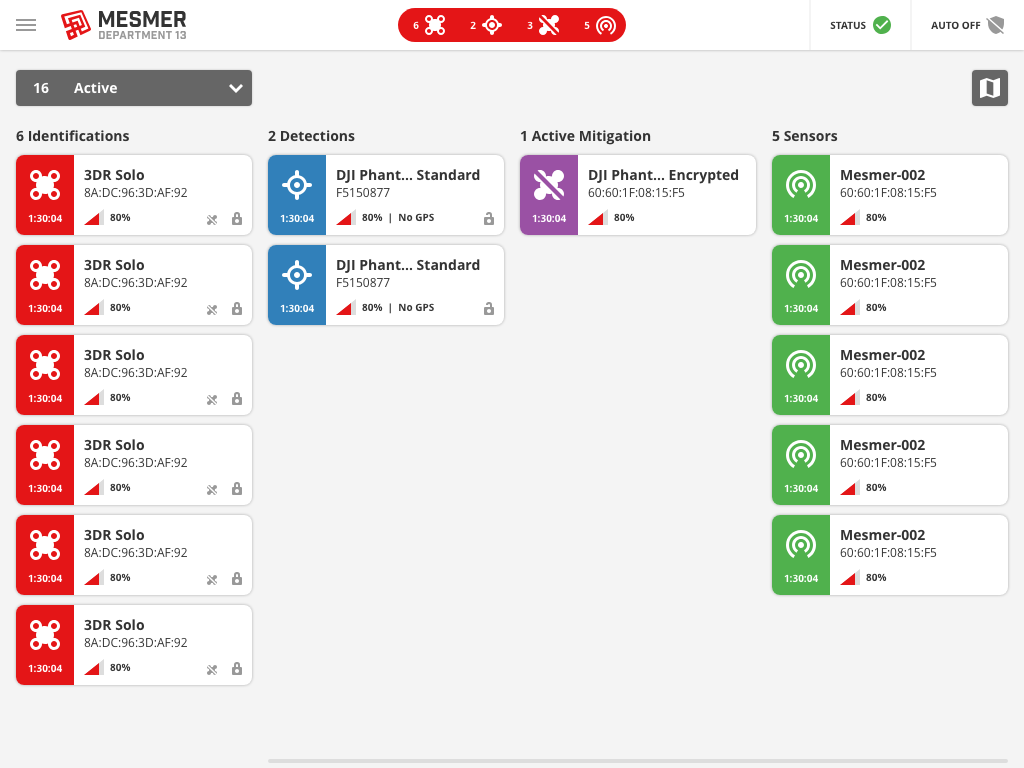The image size is (1024, 768).
Task: Click the drone identifications count in red bar
Action: (x=429, y=25)
